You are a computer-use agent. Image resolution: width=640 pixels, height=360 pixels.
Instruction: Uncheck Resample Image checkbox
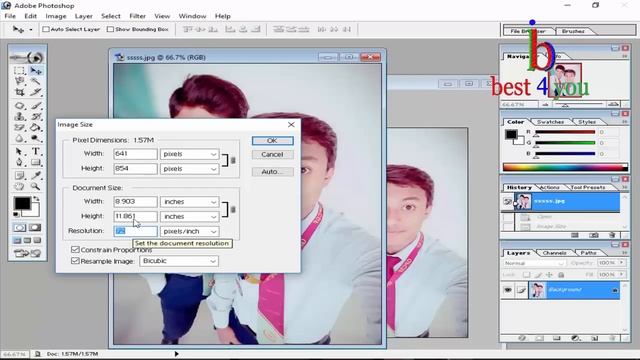[75, 261]
